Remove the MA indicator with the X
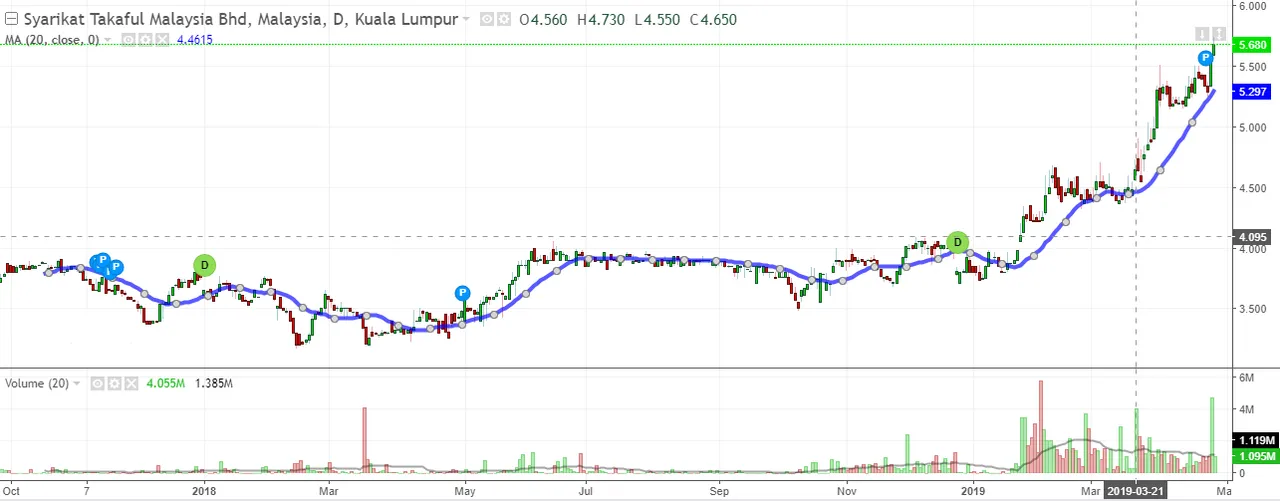The image size is (1280, 501). point(162,39)
